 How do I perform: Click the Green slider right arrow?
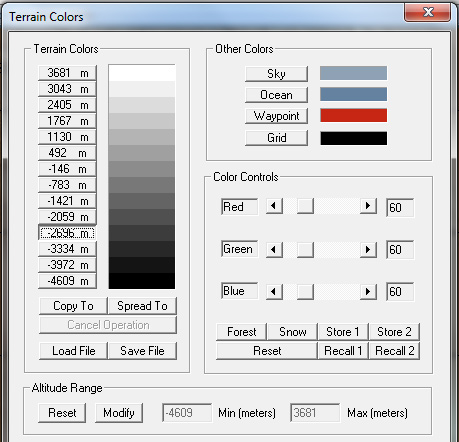click(x=368, y=249)
